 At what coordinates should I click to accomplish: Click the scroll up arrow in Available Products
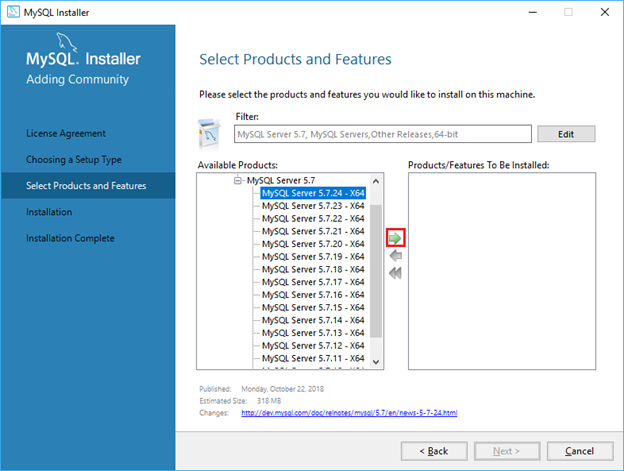click(x=376, y=181)
